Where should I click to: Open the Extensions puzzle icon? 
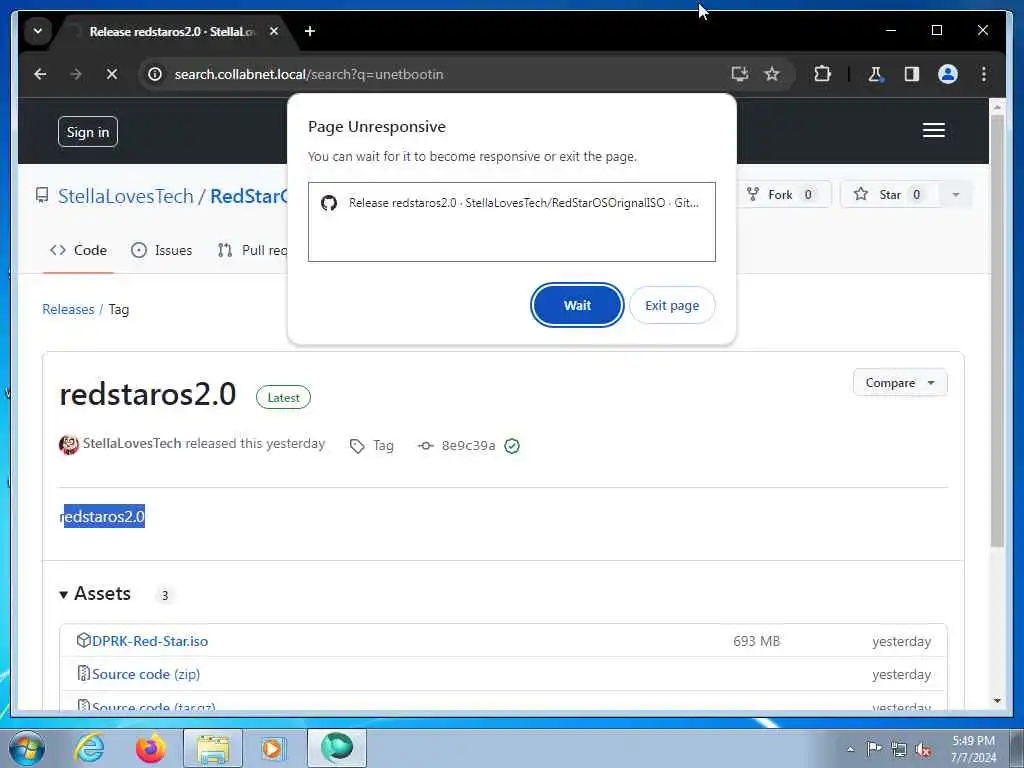(x=822, y=74)
